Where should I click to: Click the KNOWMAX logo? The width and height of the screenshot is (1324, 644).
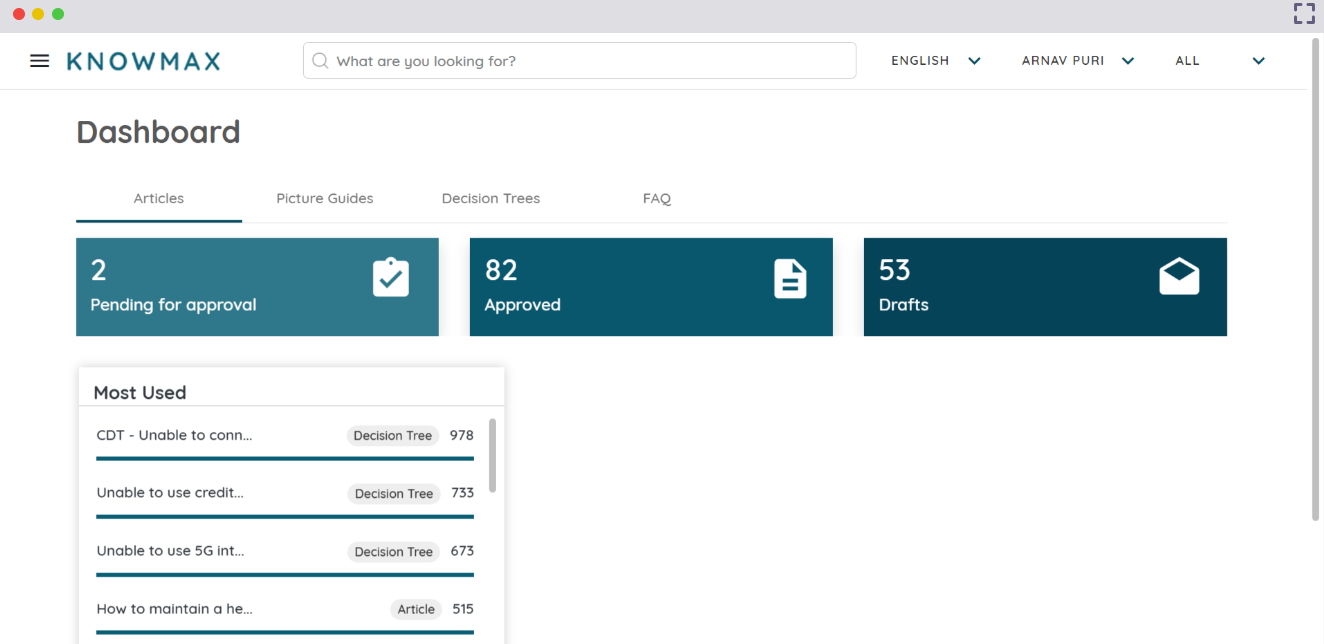click(x=142, y=60)
